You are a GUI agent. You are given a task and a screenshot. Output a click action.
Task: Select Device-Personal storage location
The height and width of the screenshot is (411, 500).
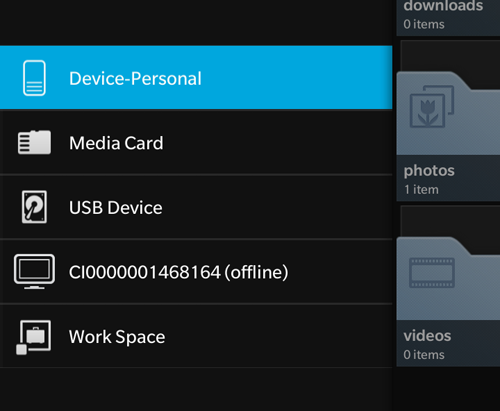point(196,78)
